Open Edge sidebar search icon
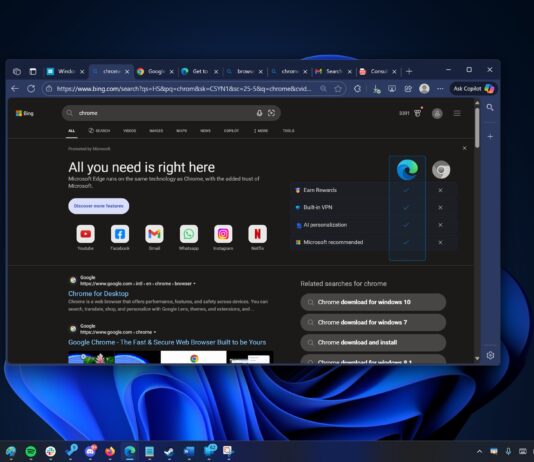The height and width of the screenshot is (462, 534). point(490,108)
